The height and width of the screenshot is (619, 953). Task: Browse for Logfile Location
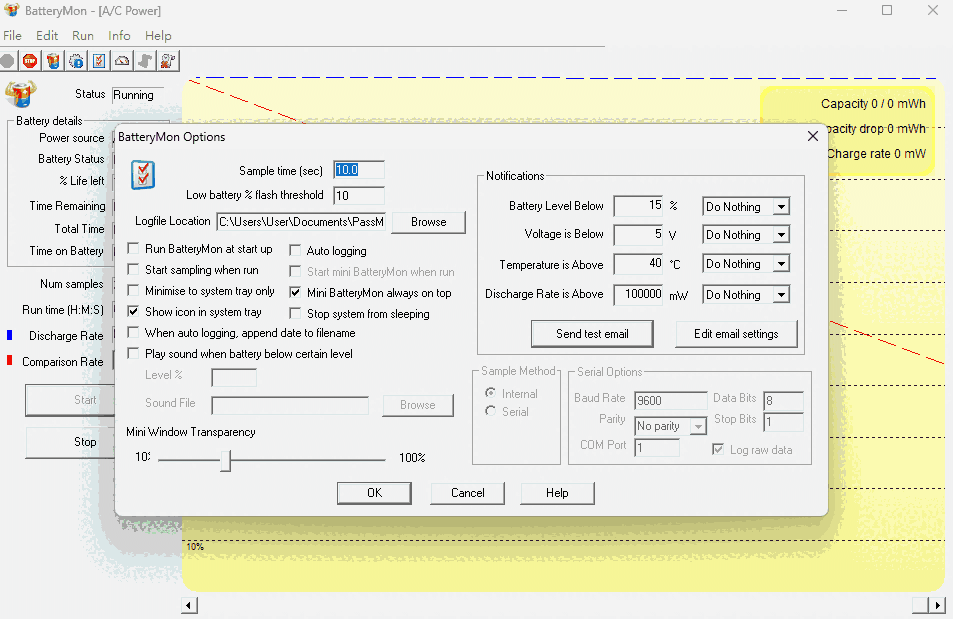click(x=428, y=222)
